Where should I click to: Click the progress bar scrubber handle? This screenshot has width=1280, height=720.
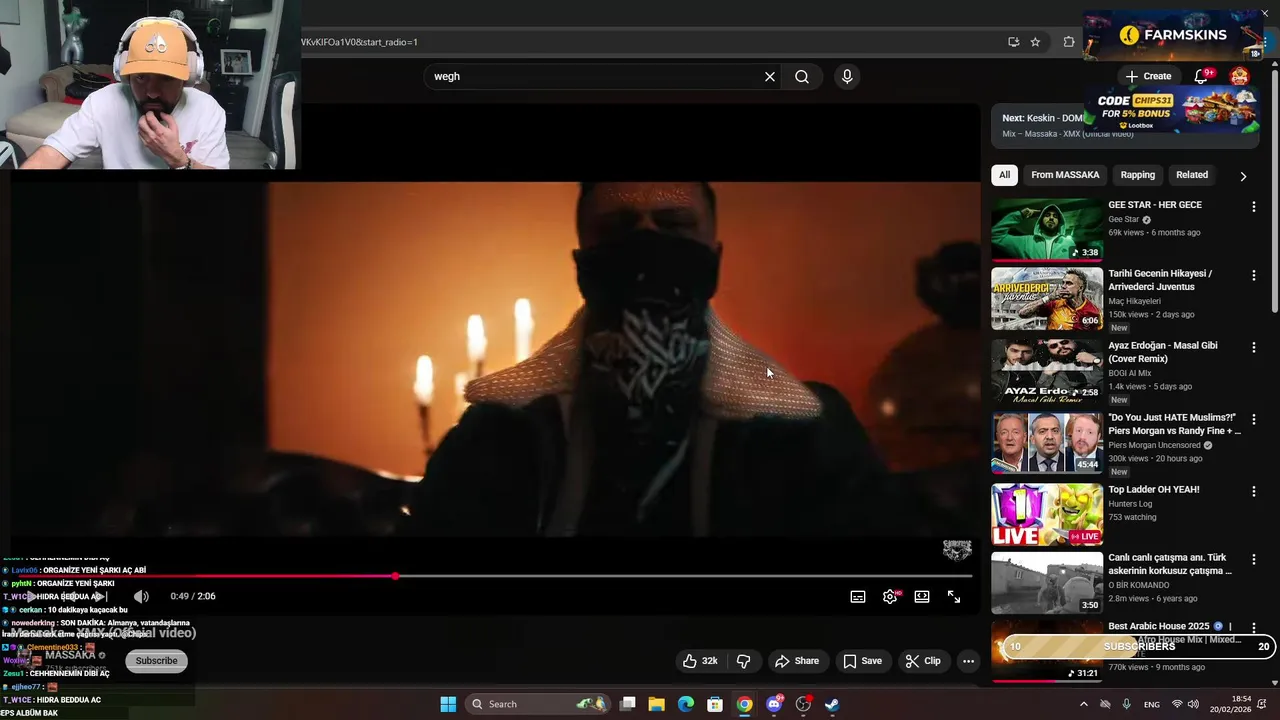point(396,576)
